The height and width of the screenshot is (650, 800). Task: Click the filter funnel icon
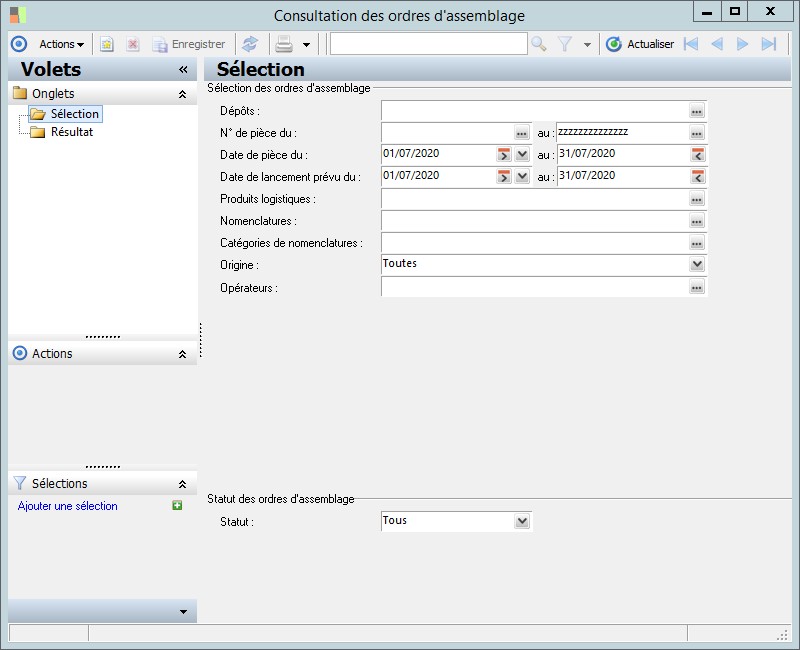click(x=565, y=44)
